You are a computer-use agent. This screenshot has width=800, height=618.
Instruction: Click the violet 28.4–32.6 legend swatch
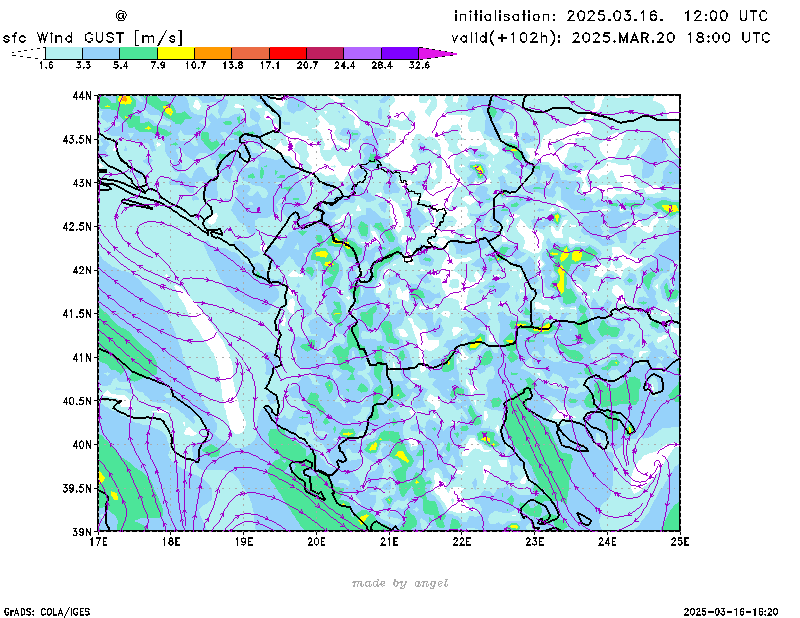point(400,52)
